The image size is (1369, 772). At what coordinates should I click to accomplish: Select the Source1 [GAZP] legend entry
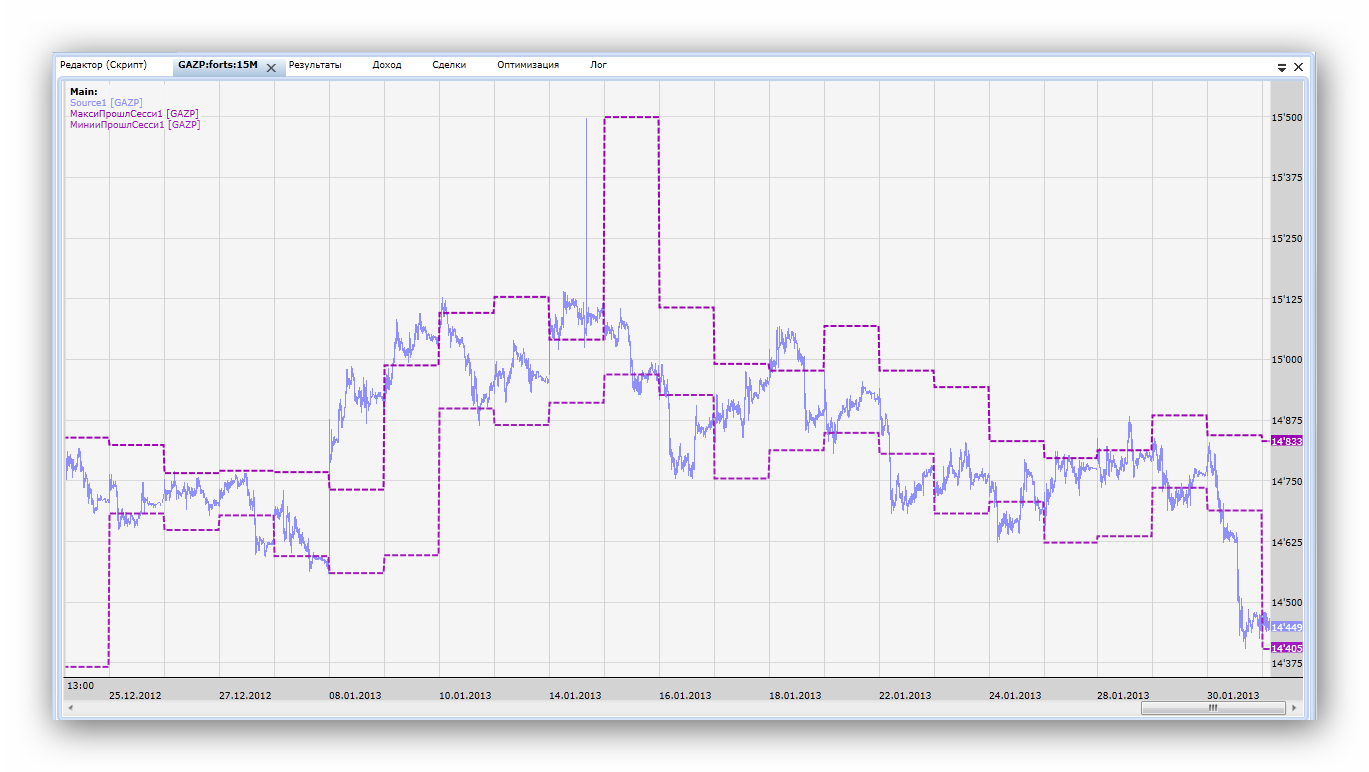pos(106,103)
